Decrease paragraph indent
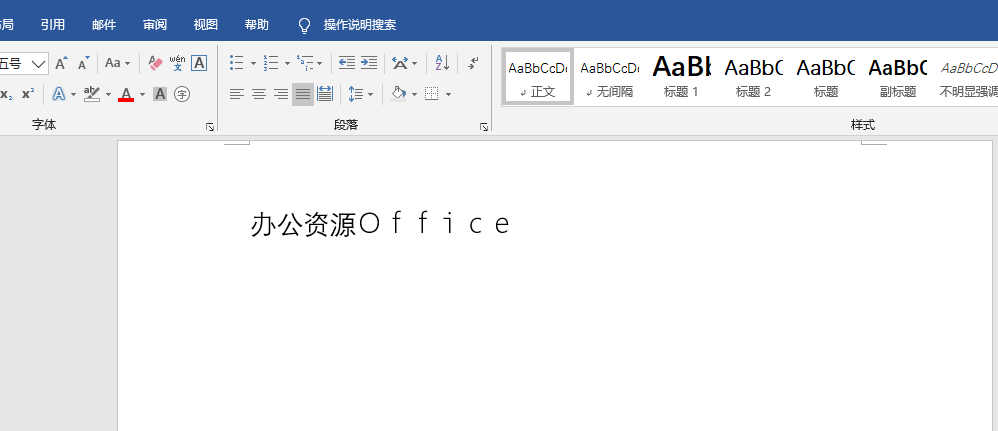Viewport: 998px width, 431px height. (x=347, y=63)
